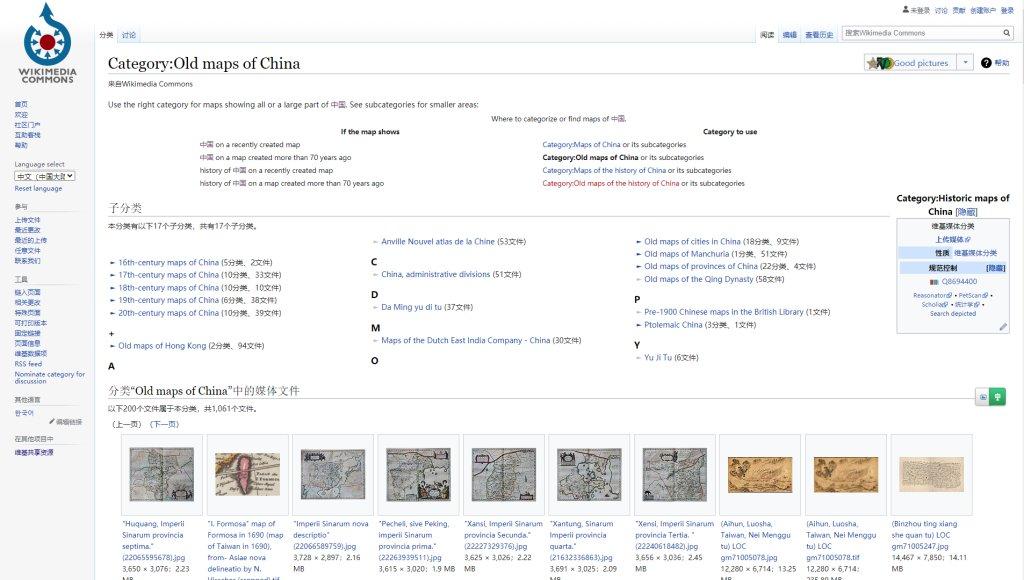The width and height of the screenshot is (1024, 580).
Task: Expand the Ptolemaic China subcategory arrow
Action: [x=639, y=325]
